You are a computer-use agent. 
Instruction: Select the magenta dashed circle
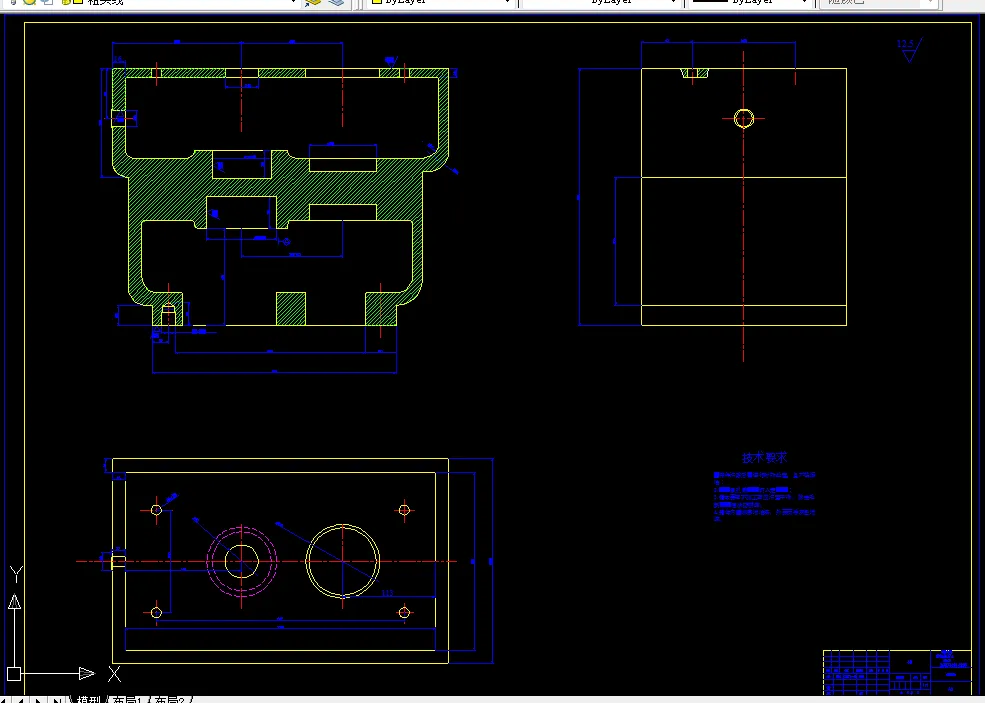(x=242, y=561)
